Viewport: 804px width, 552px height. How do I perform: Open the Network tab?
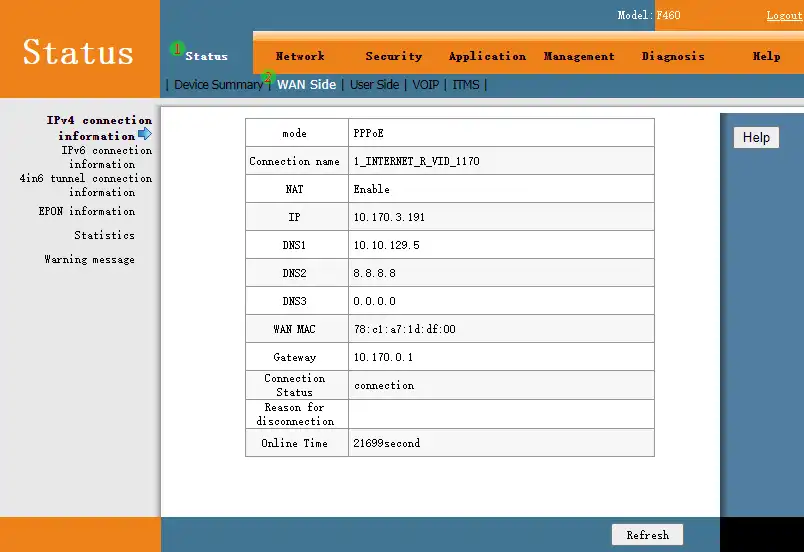[x=300, y=57]
